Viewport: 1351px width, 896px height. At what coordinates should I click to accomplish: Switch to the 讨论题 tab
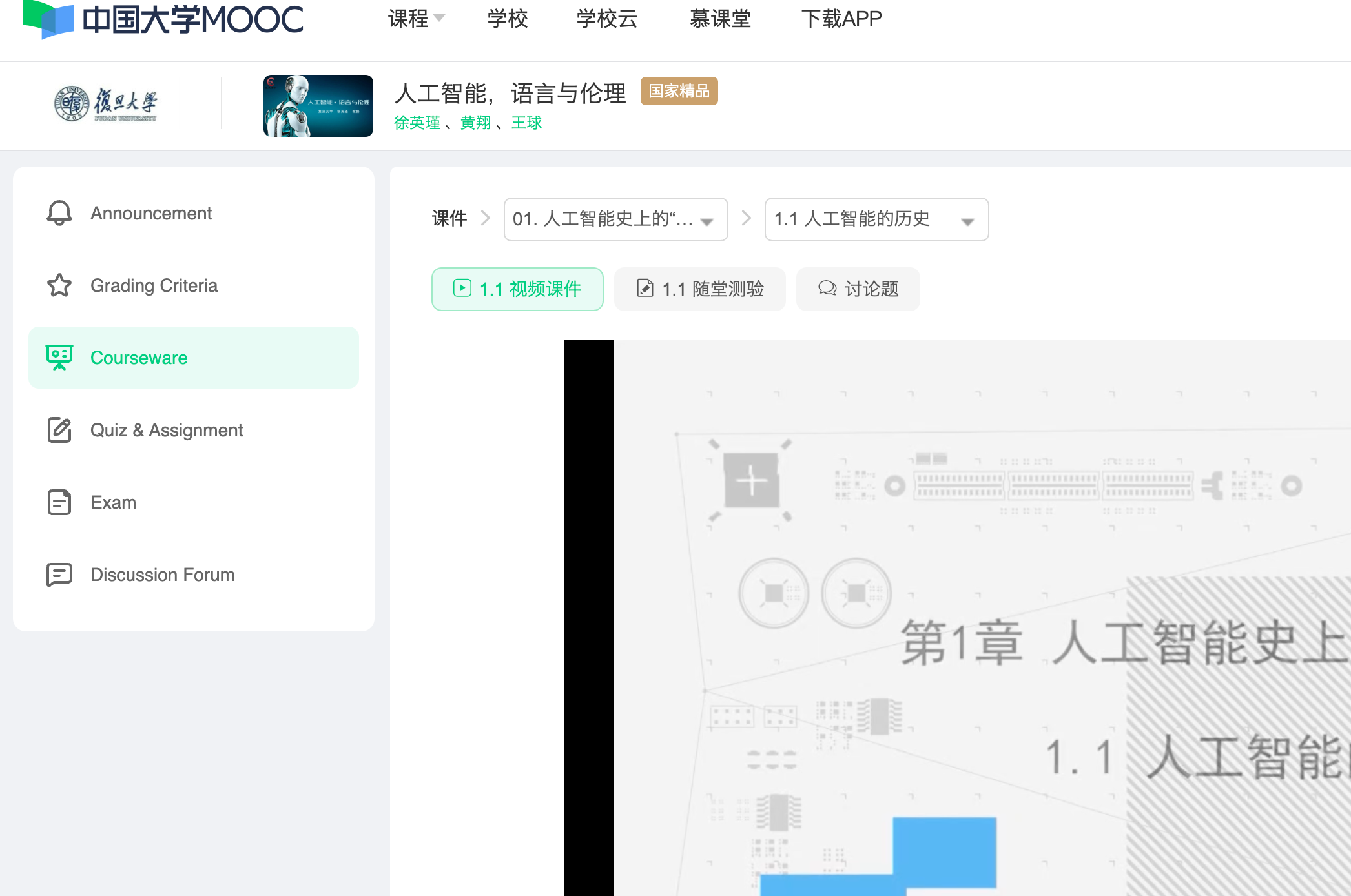click(858, 289)
